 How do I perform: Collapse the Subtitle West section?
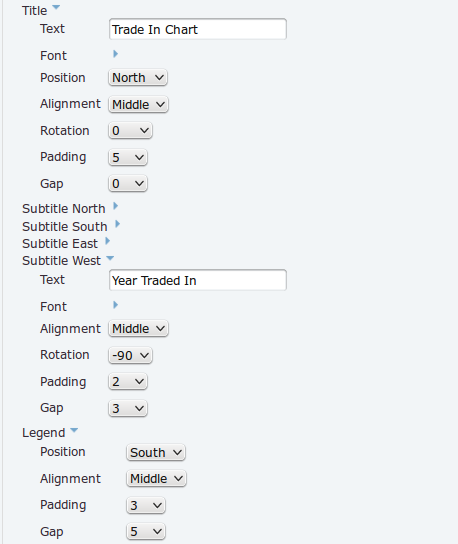[x=110, y=258]
